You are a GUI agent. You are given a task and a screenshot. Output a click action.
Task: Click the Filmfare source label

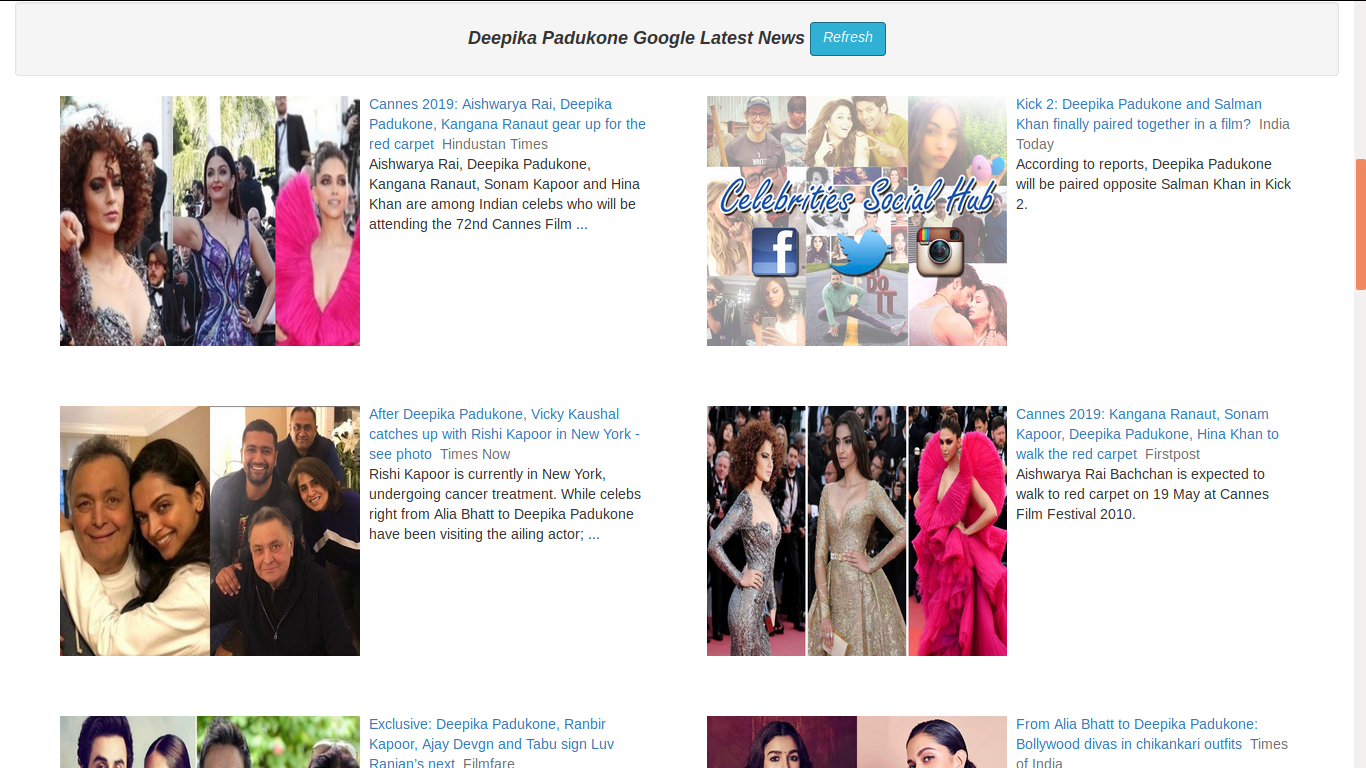pyautogui.click(x=489, y=764)
